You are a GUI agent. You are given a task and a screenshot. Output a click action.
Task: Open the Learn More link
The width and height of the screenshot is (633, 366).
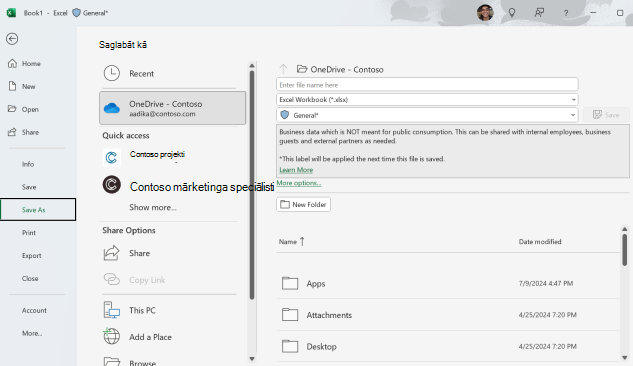[296, 170]
